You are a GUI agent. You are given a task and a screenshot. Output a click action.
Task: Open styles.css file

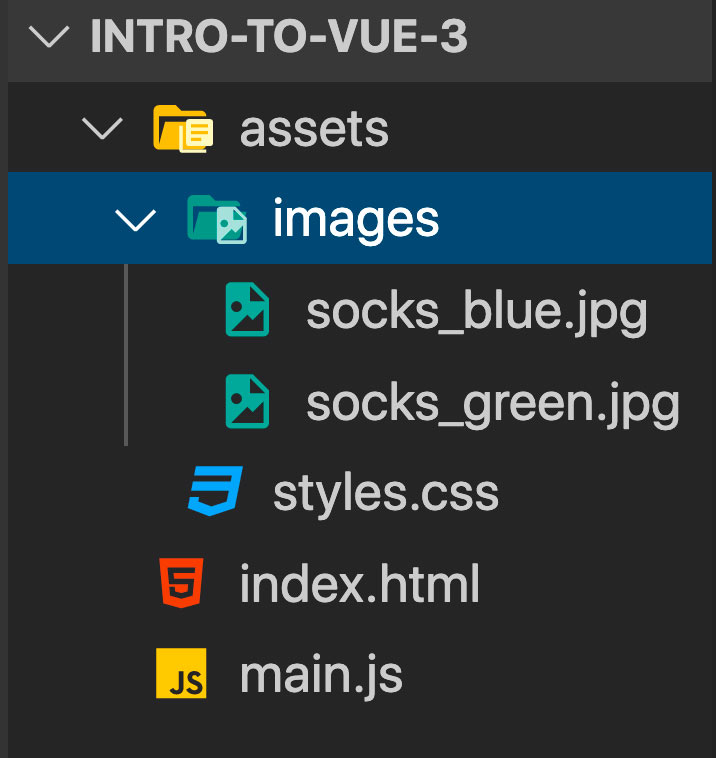(x=386, y=494)
